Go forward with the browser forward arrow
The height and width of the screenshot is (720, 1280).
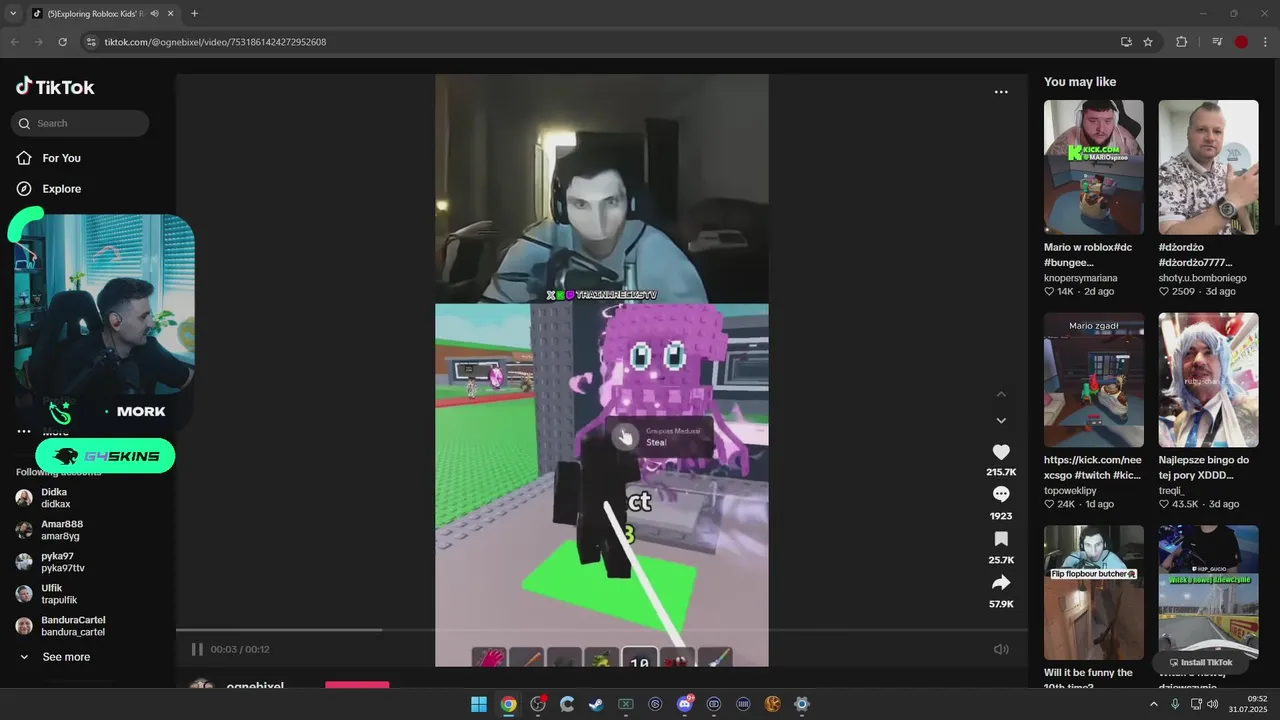pyautogui.click(x=38, y=42)
